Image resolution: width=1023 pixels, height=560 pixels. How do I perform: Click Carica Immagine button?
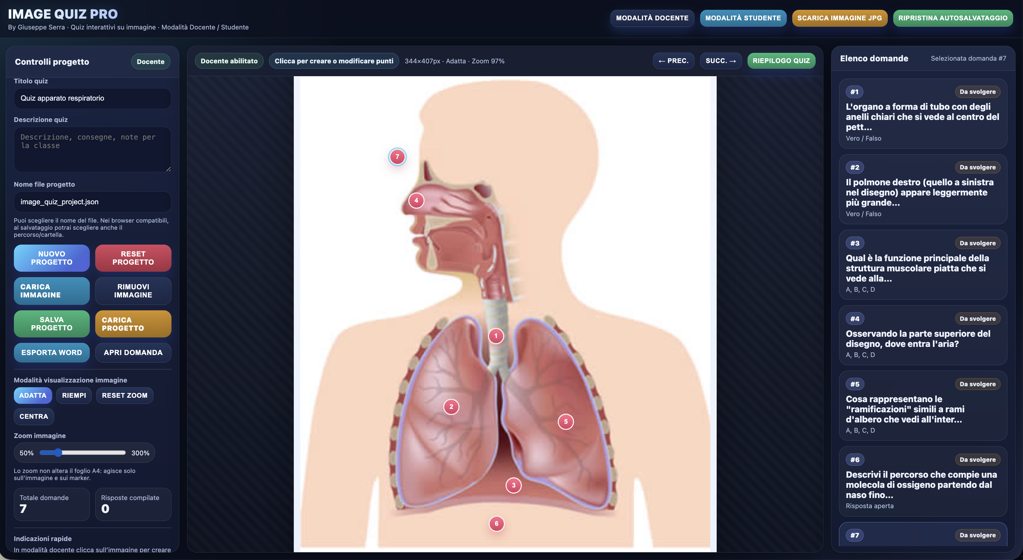(52, 290)
